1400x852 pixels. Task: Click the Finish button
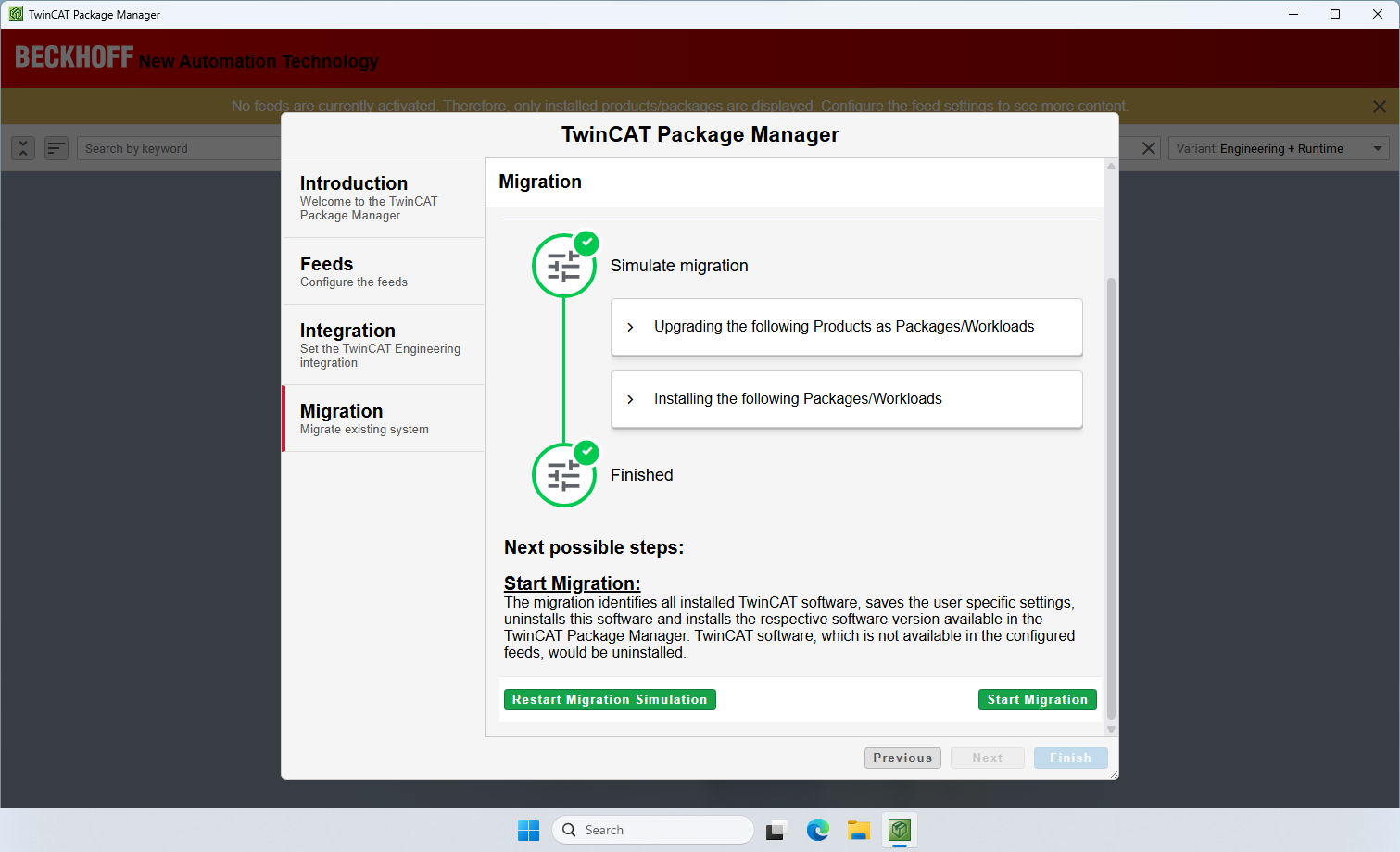[1071, 758]
